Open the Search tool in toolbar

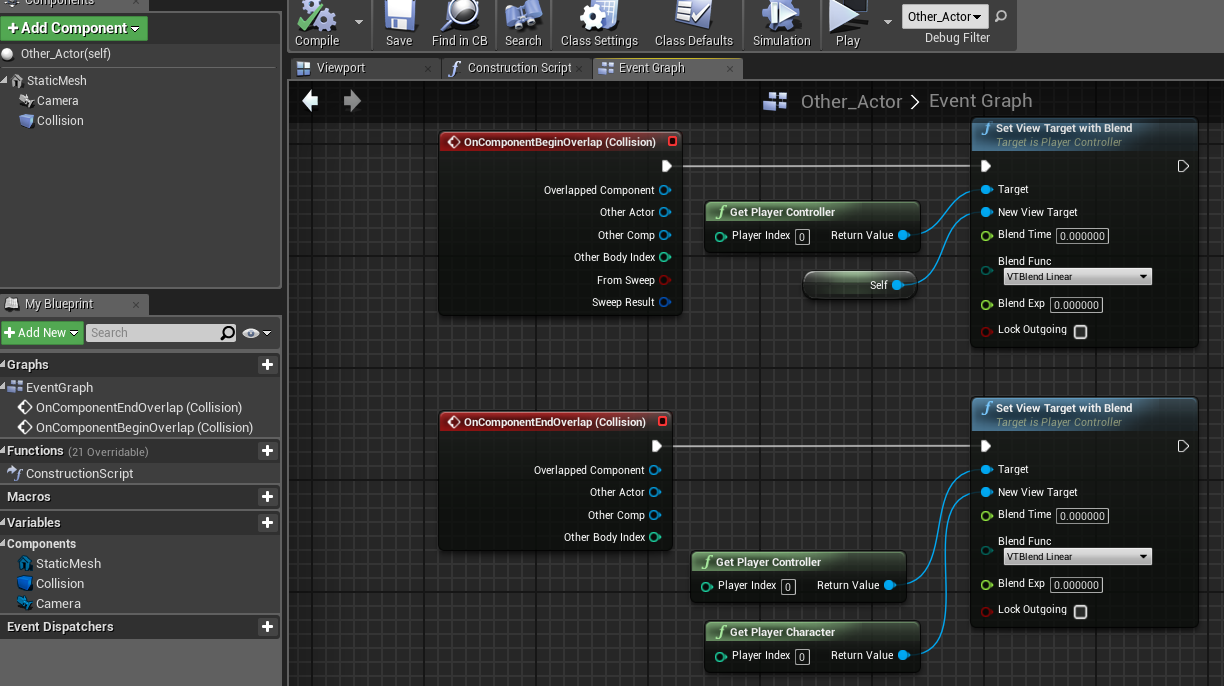(523, 24)
